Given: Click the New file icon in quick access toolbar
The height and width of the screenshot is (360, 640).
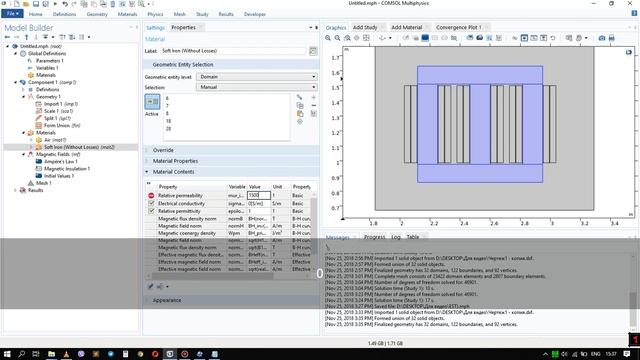Looking at the screenshot, I should 17,4.
